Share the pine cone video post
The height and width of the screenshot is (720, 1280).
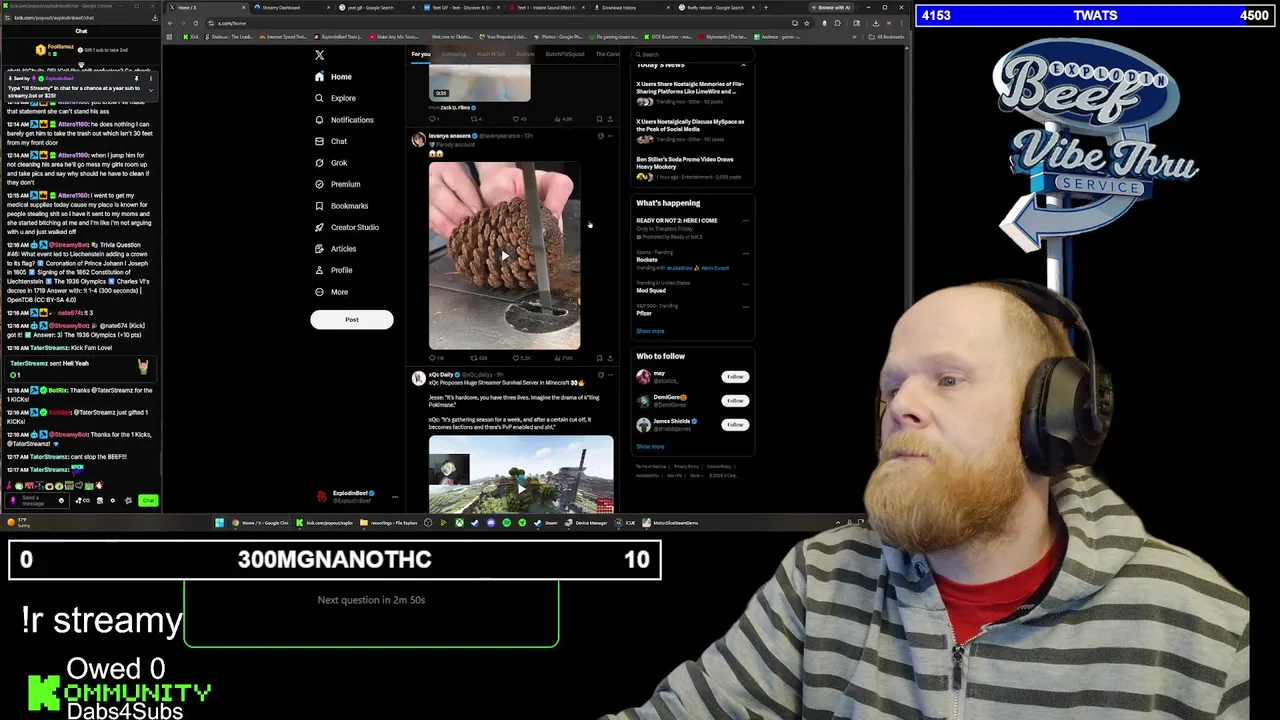click(x=610, y=358)
